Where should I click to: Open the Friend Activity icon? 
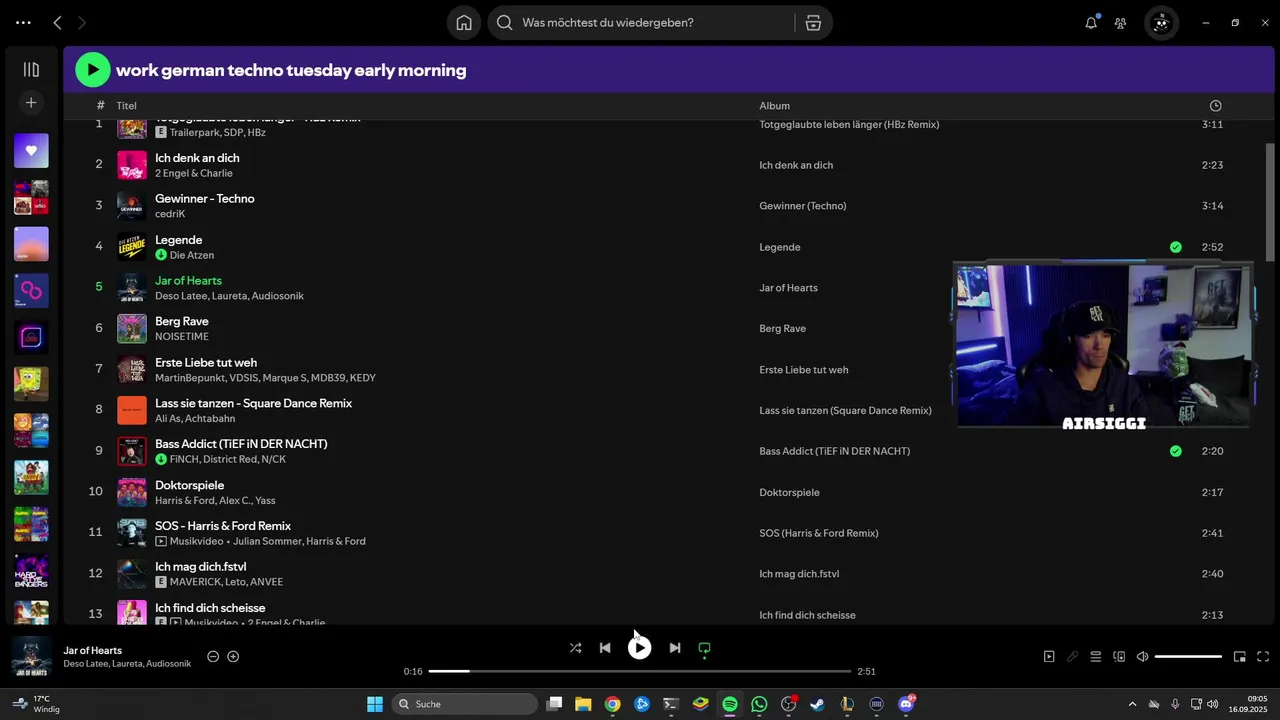[x=1121, y=22]
